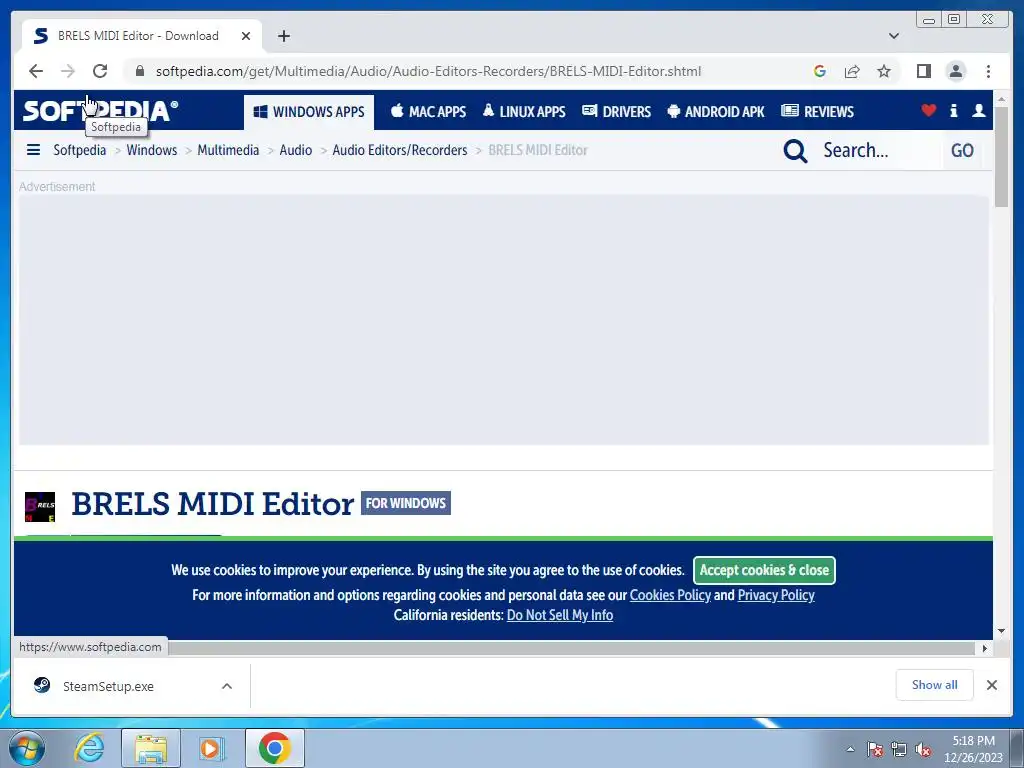1024x768 pixels.
Task: Open Audio Editors/Recorders breadcrumb
Action: coord(400,150)
